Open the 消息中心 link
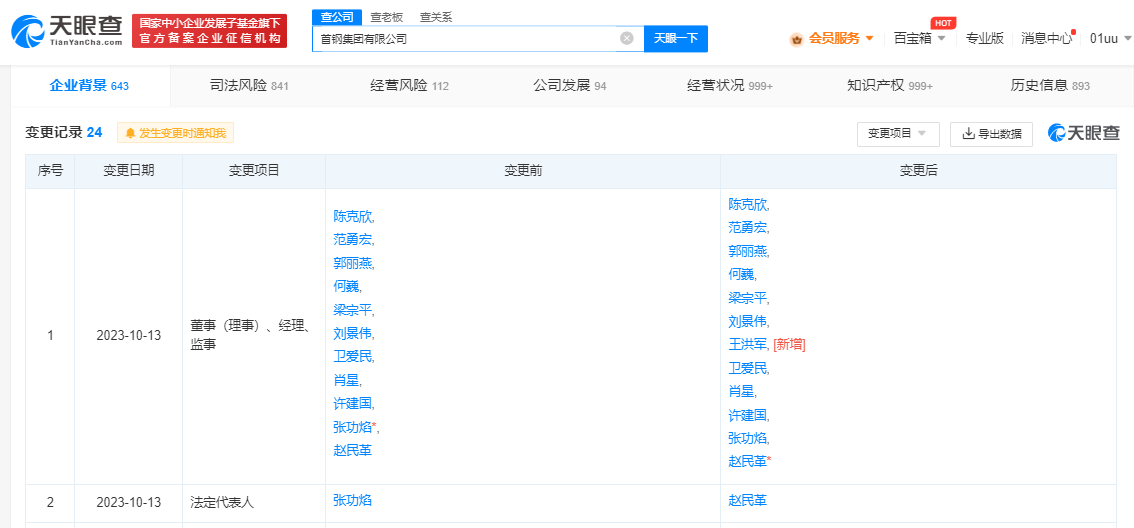The image size is (1134, 528). (1046, 39)
